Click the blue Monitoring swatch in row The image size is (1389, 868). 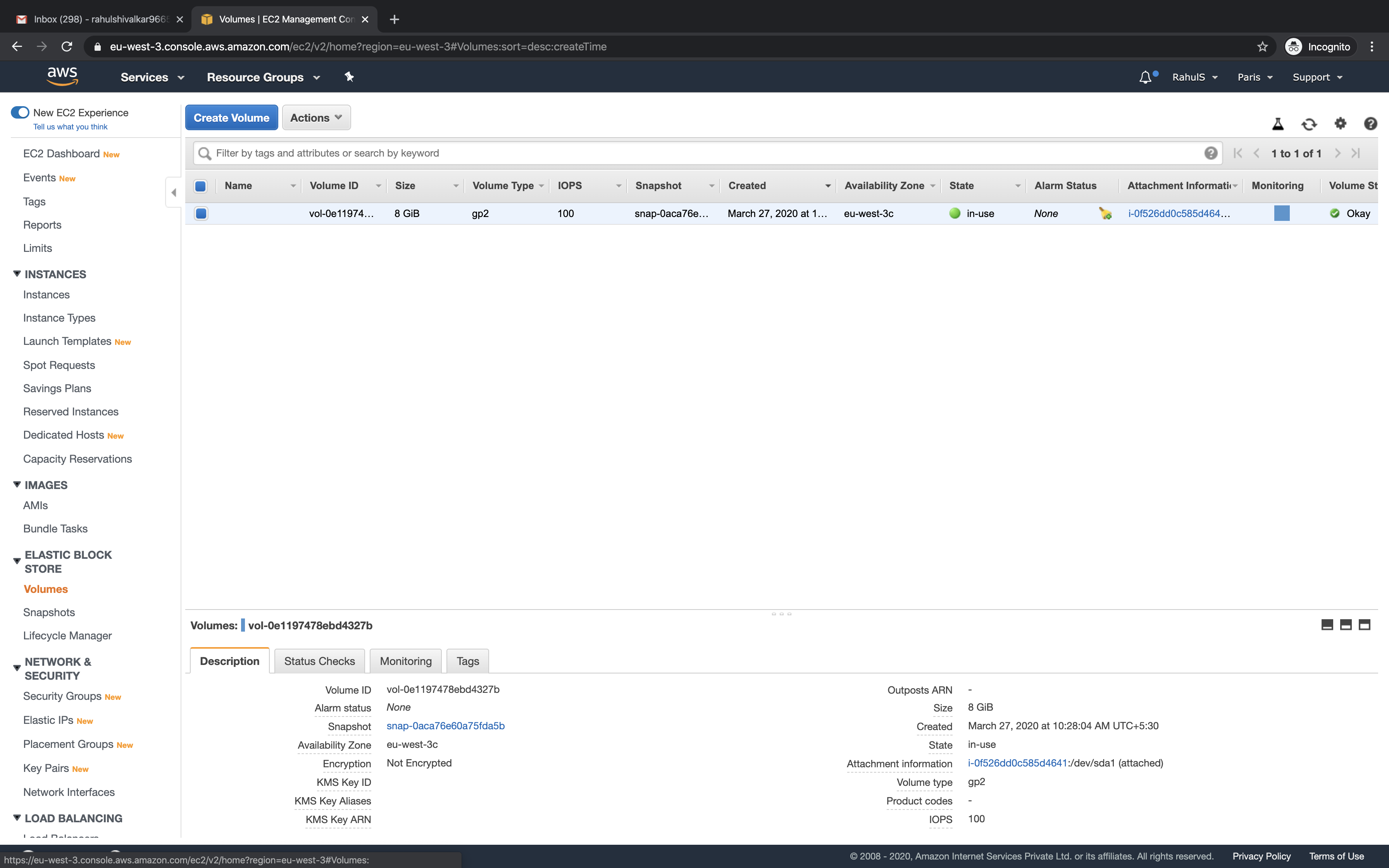[1281, 214]
